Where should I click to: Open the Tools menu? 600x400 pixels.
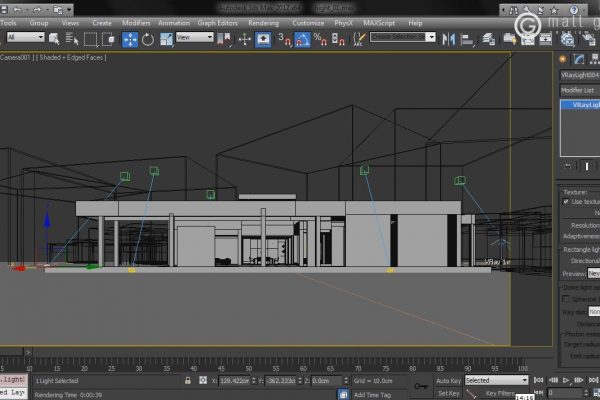[x=8, y=23]
